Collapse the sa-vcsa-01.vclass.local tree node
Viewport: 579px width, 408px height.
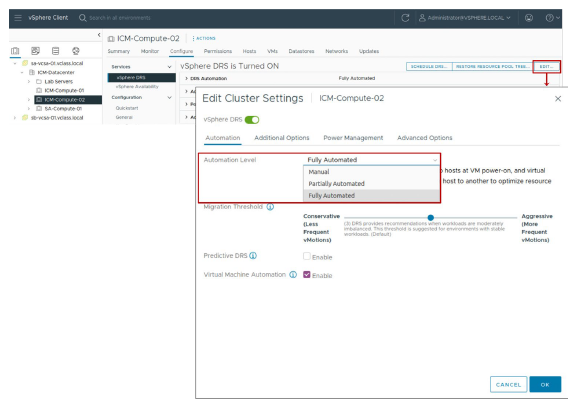click(15, 63)
